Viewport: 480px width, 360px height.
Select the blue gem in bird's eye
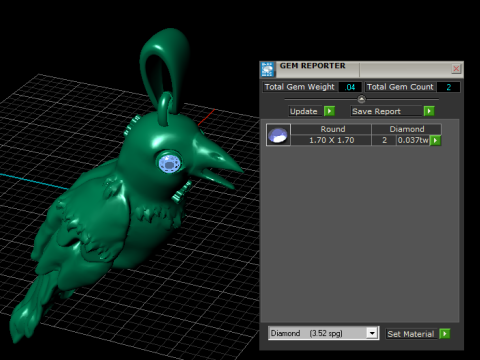point(170,164)
